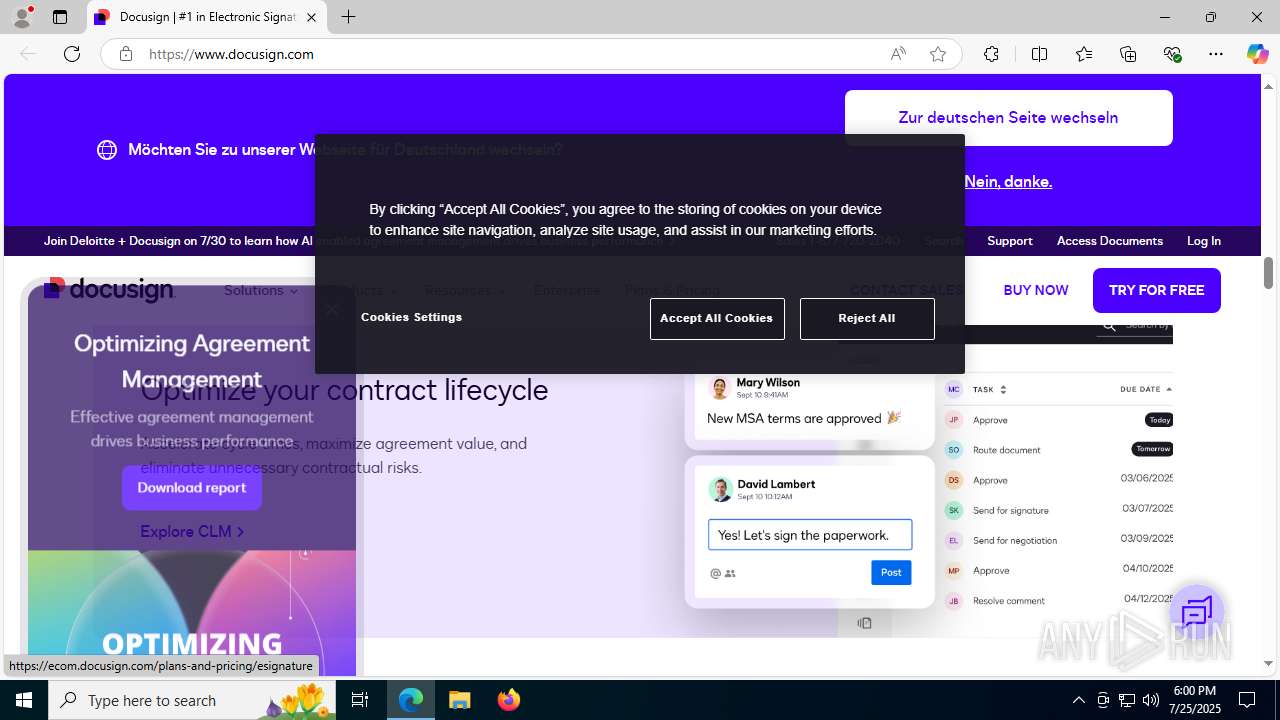Open the Windows Start menu
The height and width of the screenshot is (720, 1280).
tap(24, 700)
